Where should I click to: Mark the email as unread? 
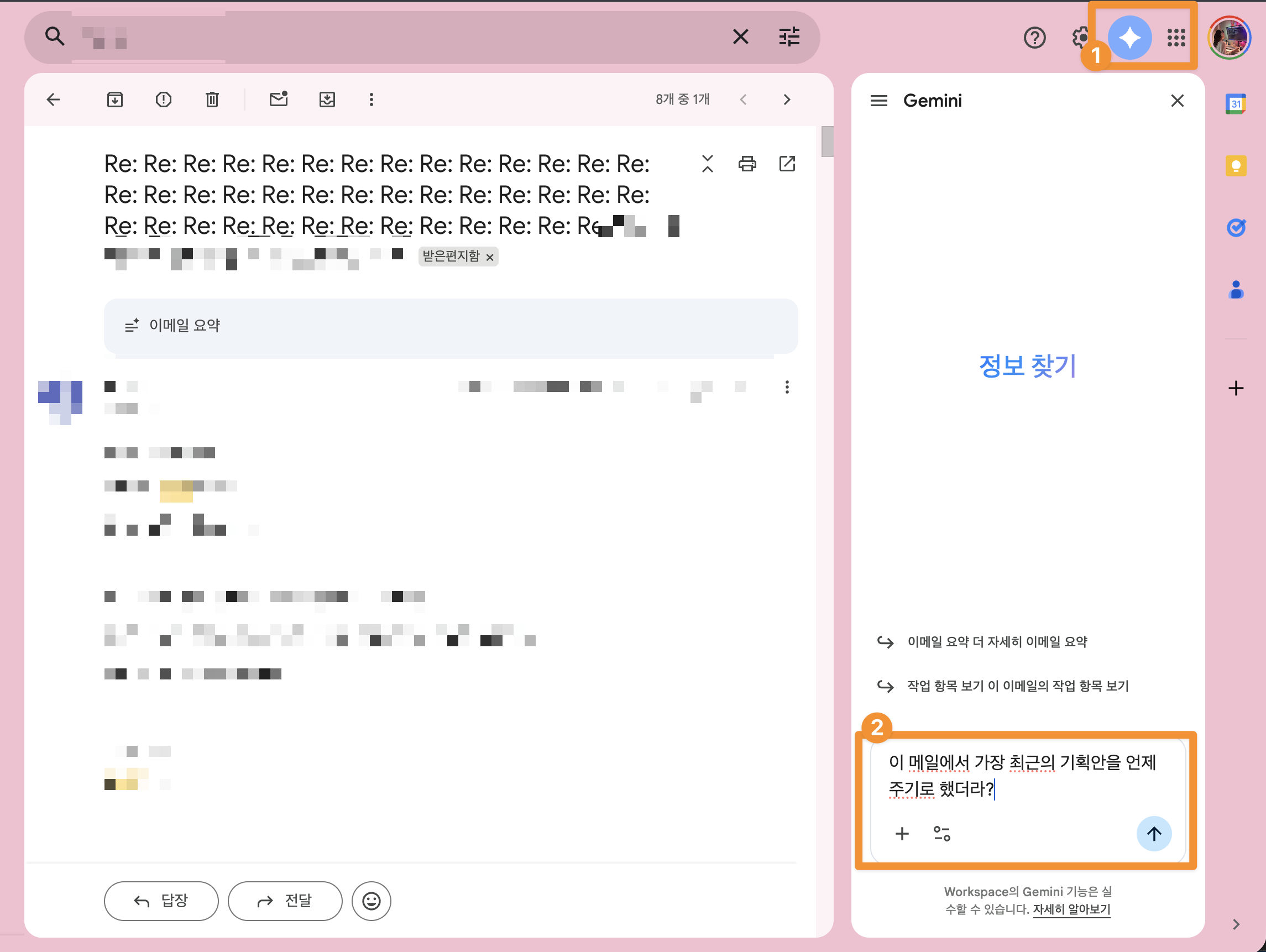click(x=279, y=99)
